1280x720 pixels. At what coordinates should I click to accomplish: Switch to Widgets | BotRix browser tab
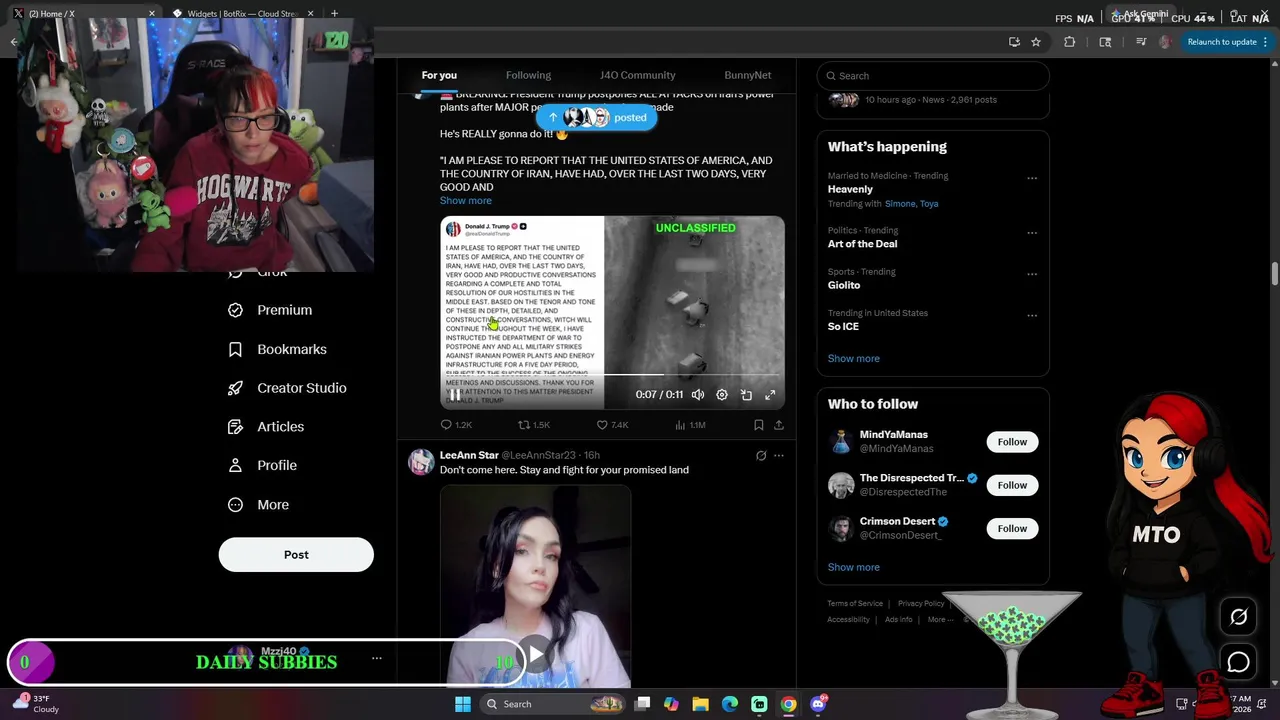tap(242, 14)
